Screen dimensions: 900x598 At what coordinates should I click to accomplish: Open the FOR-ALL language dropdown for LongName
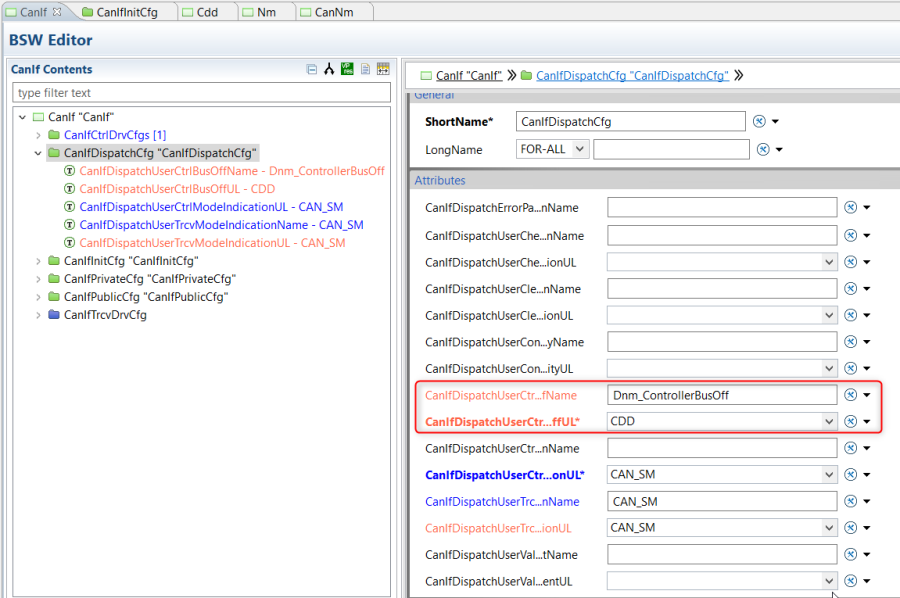click(580, 149)
